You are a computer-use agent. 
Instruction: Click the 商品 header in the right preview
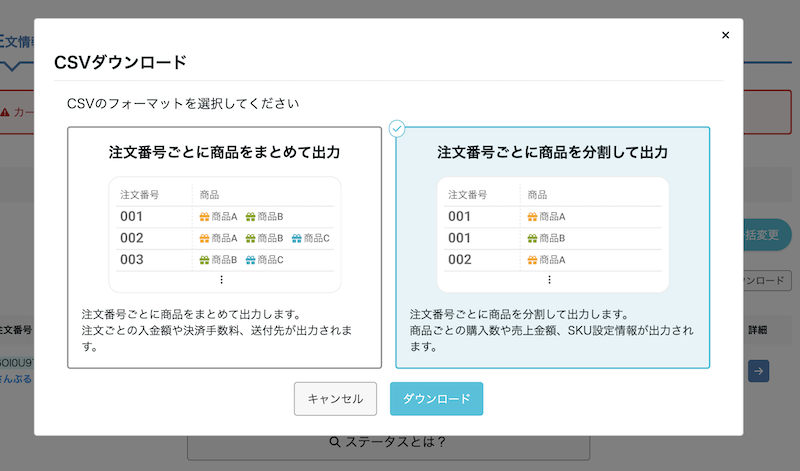click(x=537, y=194)
